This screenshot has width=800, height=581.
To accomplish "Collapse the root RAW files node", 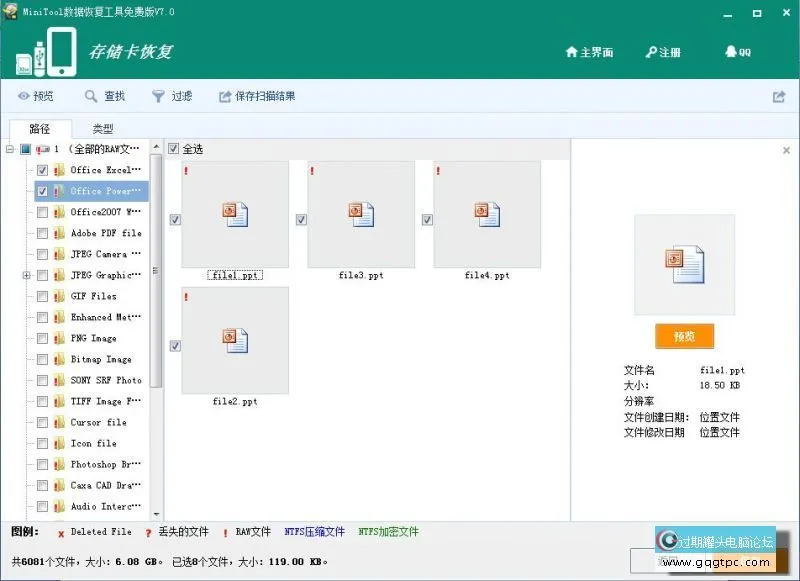I will [x=12, y=148].
